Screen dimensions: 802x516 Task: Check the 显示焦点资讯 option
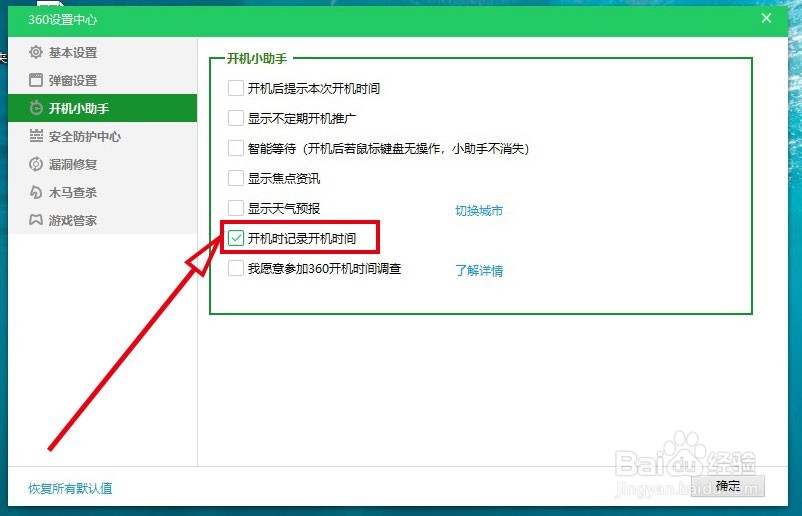(236, 178)
